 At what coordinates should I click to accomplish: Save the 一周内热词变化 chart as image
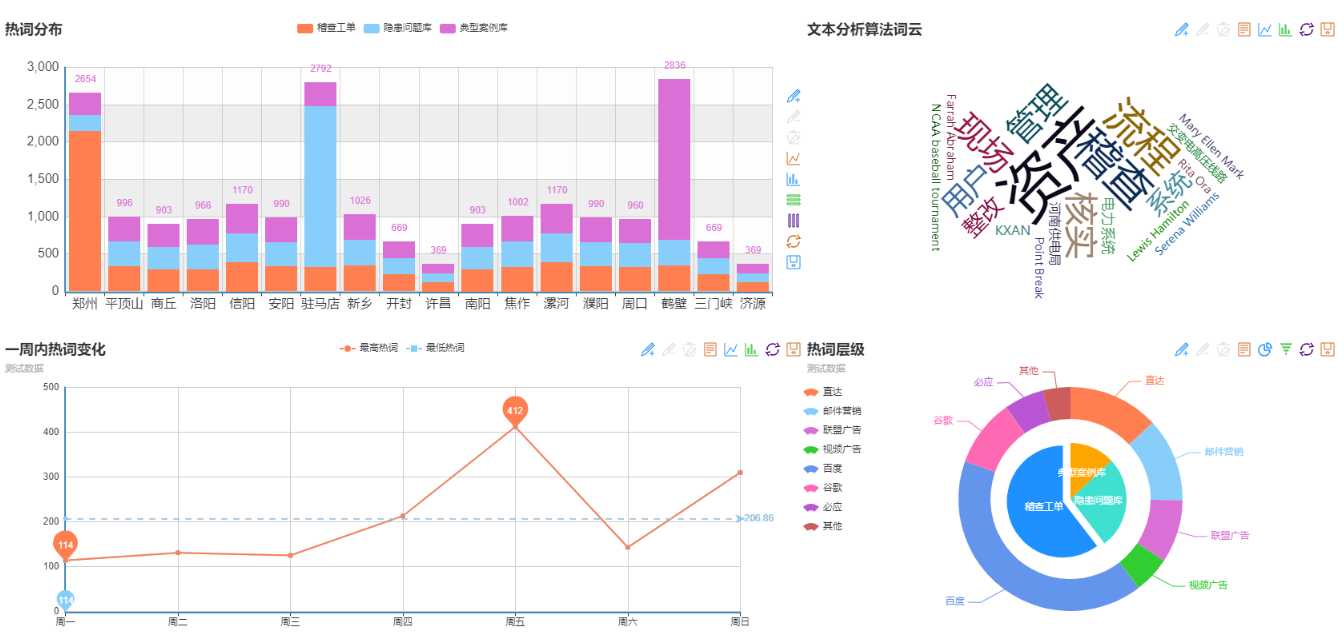coord(793,349)
